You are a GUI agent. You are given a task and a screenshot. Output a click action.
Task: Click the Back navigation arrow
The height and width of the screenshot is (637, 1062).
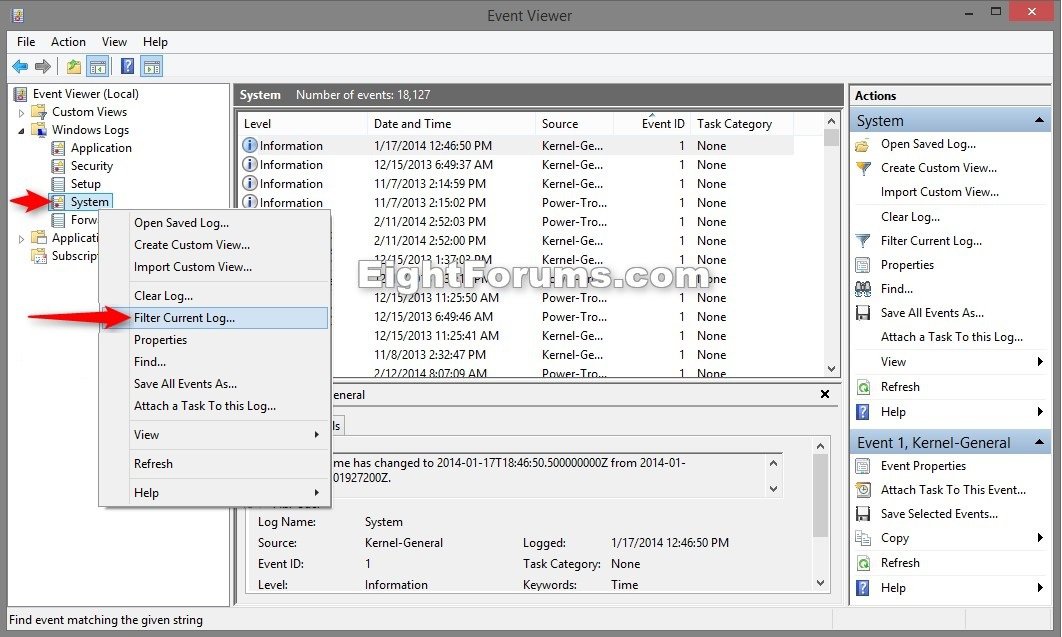point(20,66)
